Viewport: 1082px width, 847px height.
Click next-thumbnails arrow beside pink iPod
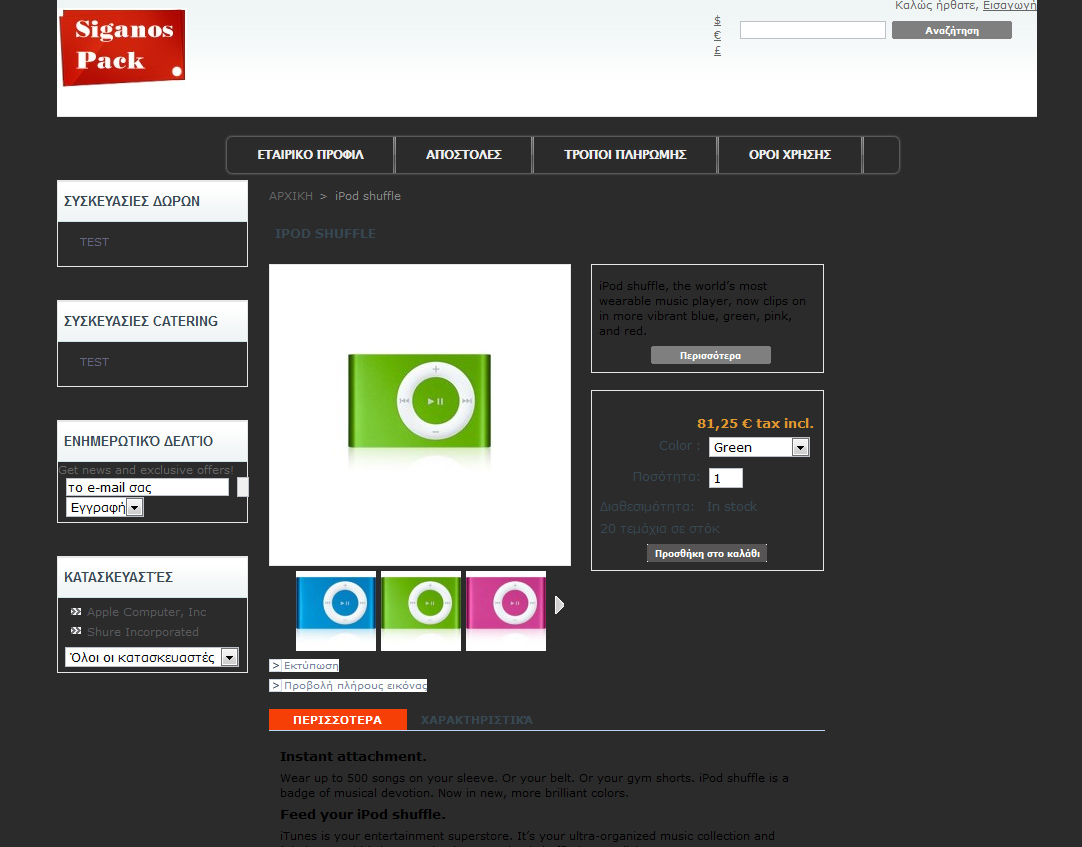560,605
